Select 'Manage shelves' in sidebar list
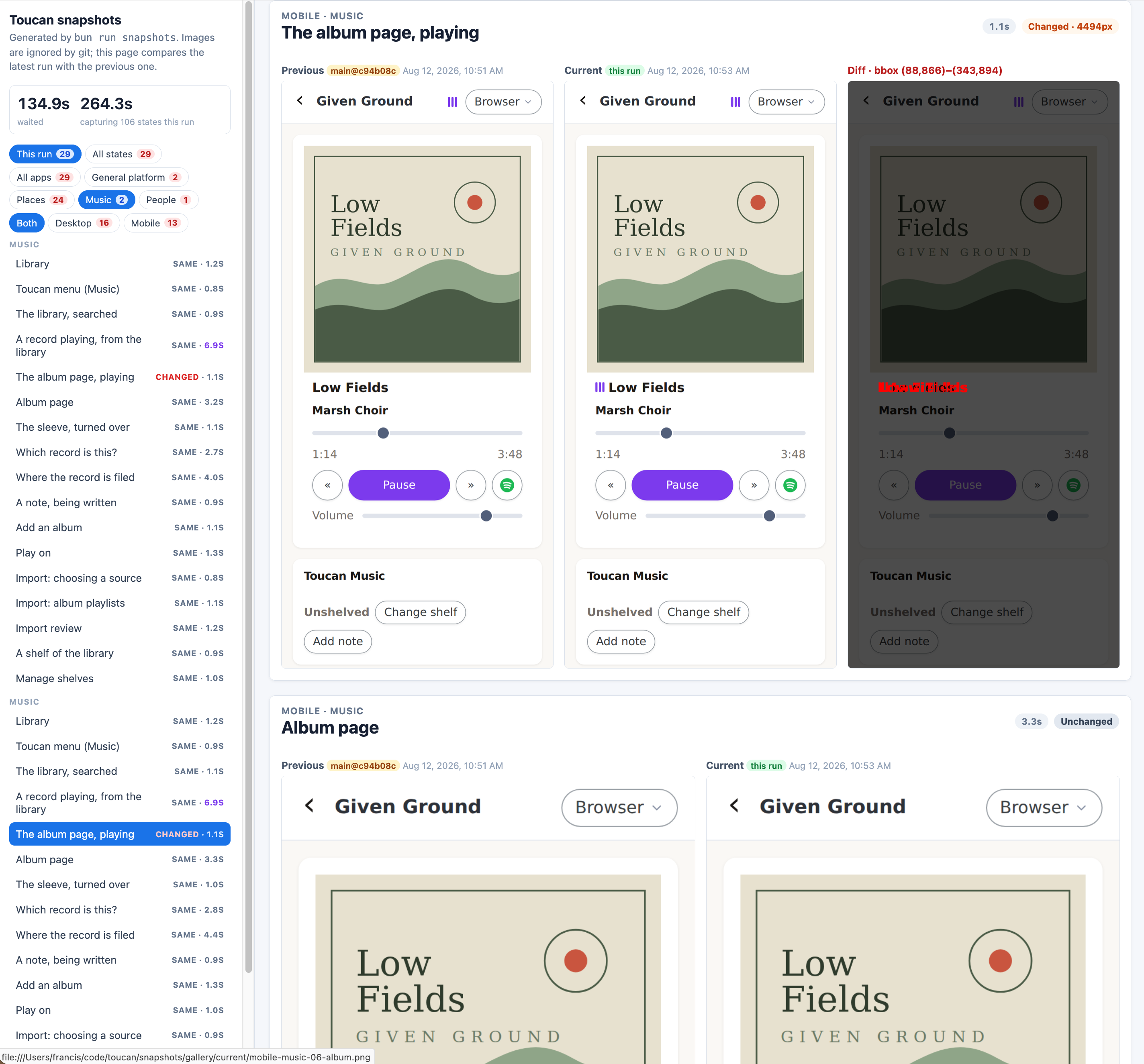 pyautogui.click(x=120, y=678)
